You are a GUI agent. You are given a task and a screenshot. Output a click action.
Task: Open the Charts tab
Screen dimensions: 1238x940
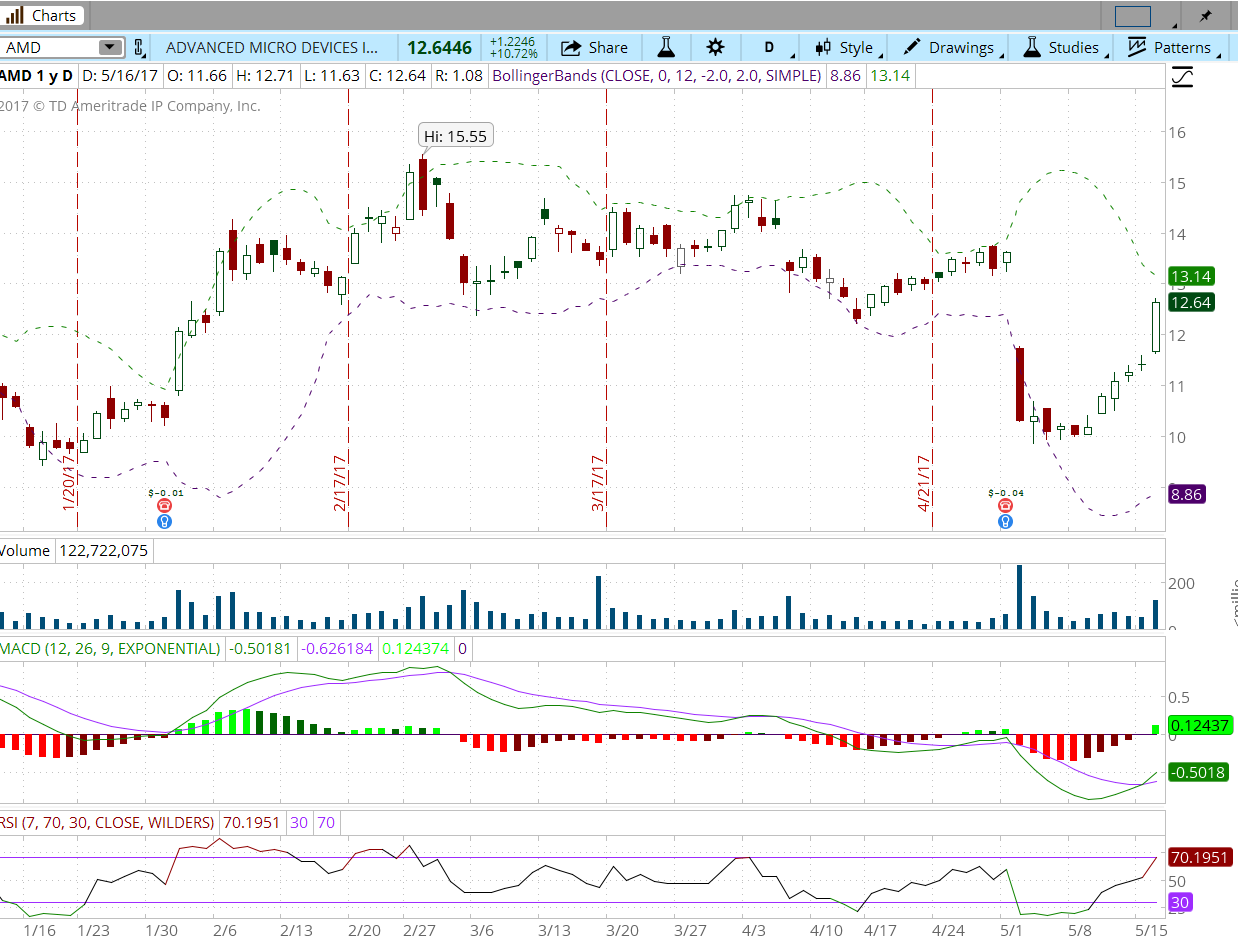43,15
